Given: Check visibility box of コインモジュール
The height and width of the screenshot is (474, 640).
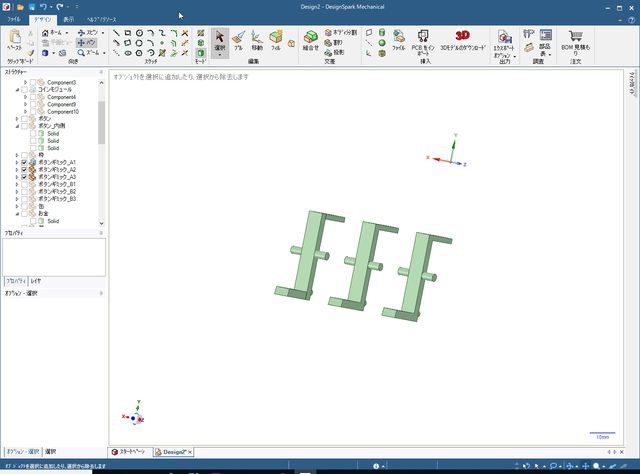Looking at the screenshot, I should pyautogui.click(x=24, y=90).
